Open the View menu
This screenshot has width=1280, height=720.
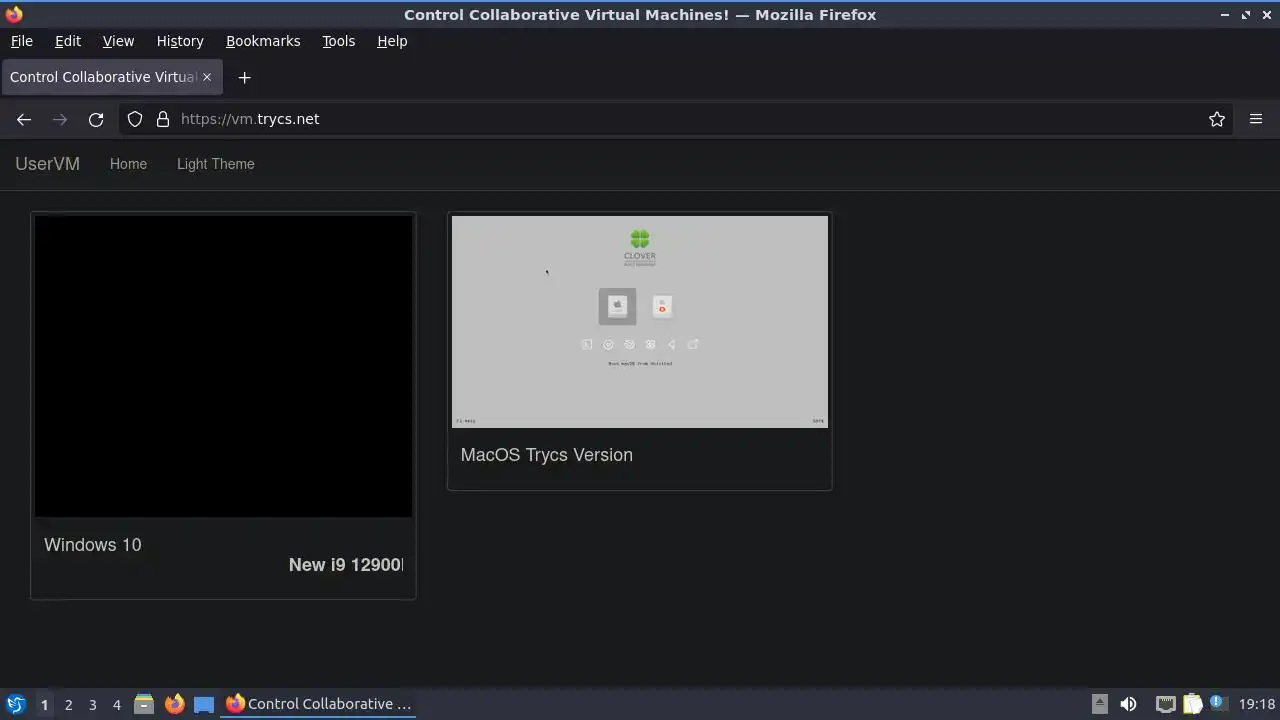tap(118, 41)
